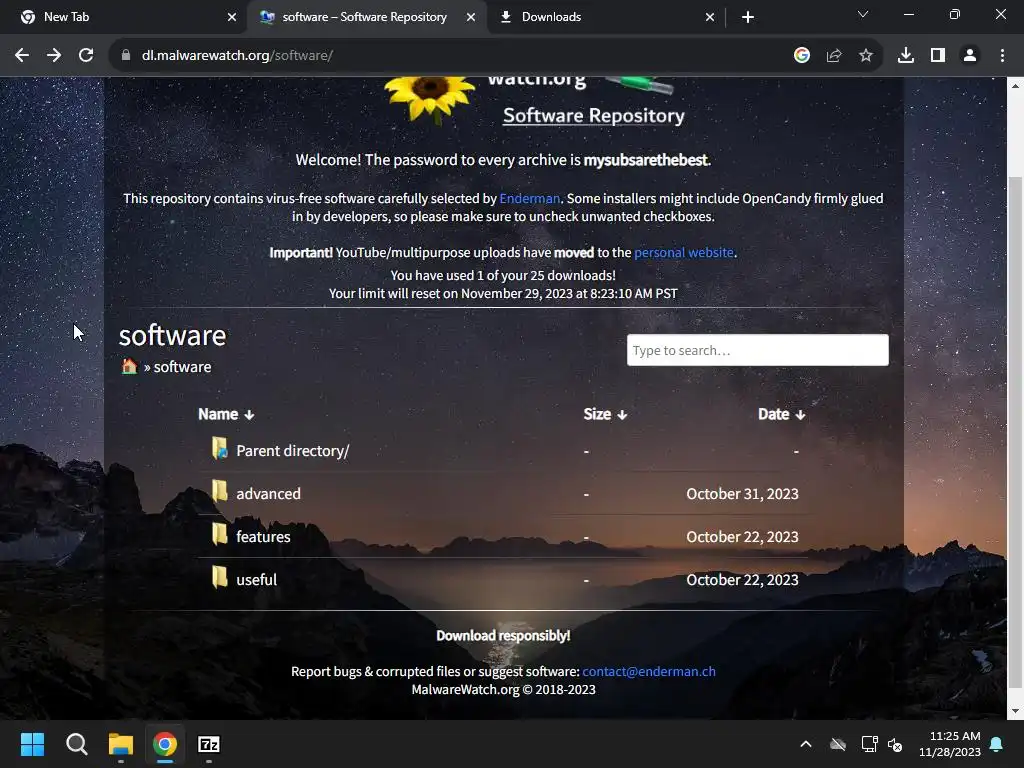Open Chrome's three-dot menu
The height and width of the screenshot is (768, 1024).
(1002, 56)
